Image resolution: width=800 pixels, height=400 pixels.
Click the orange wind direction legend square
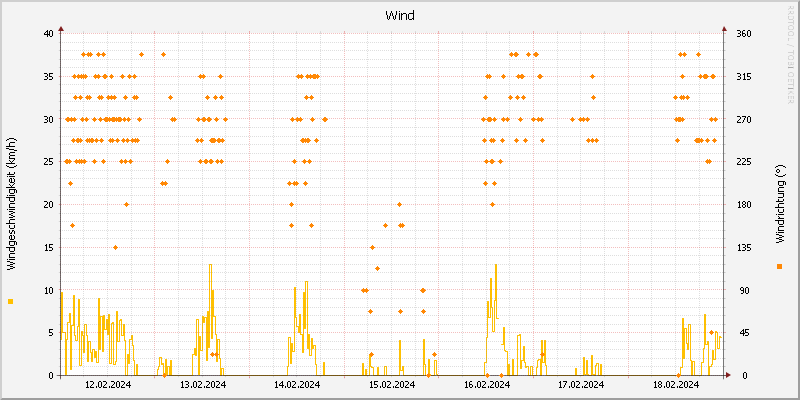click(779, 266)
